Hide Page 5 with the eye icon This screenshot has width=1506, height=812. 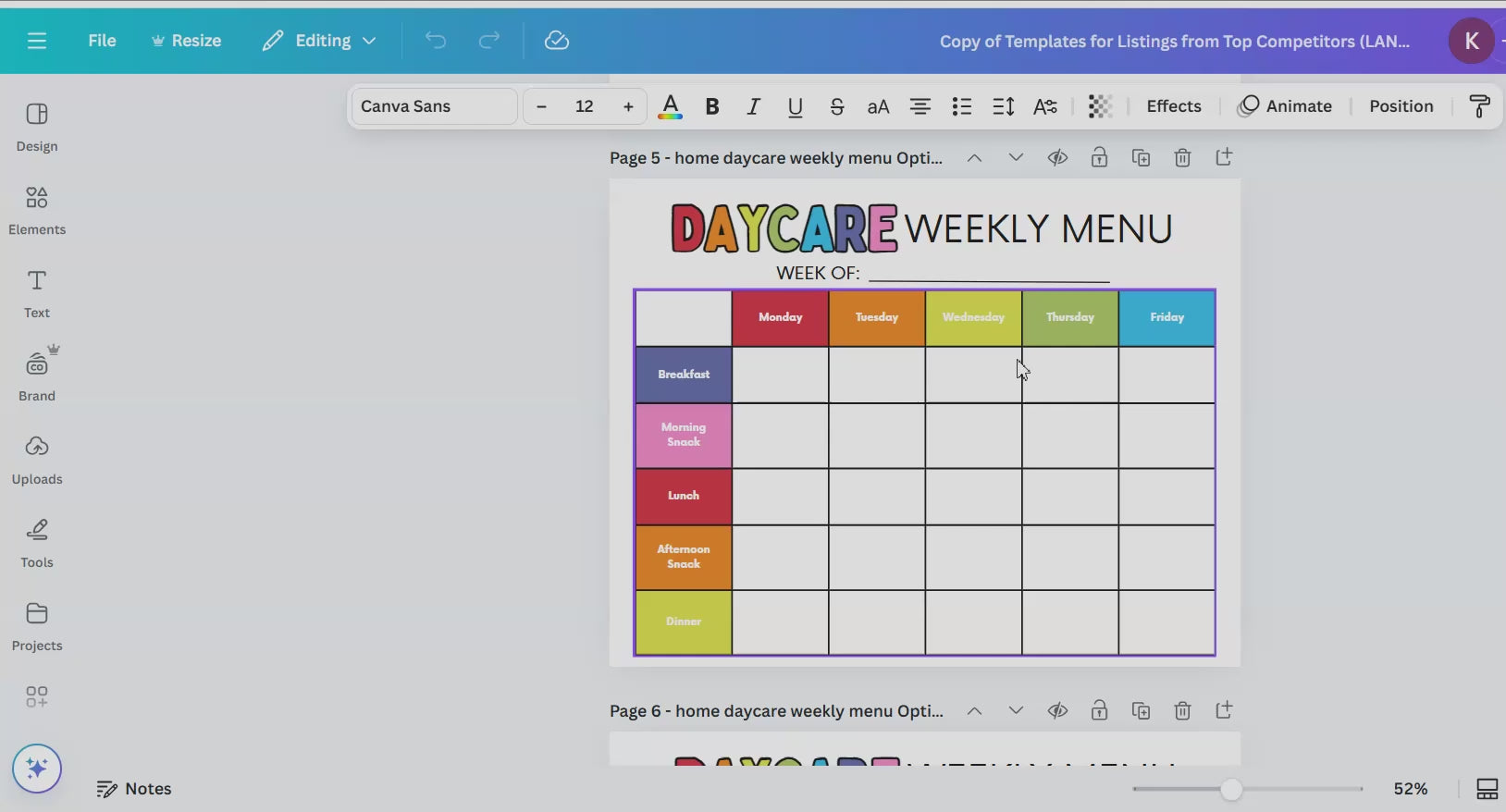tap(1057, 158)
